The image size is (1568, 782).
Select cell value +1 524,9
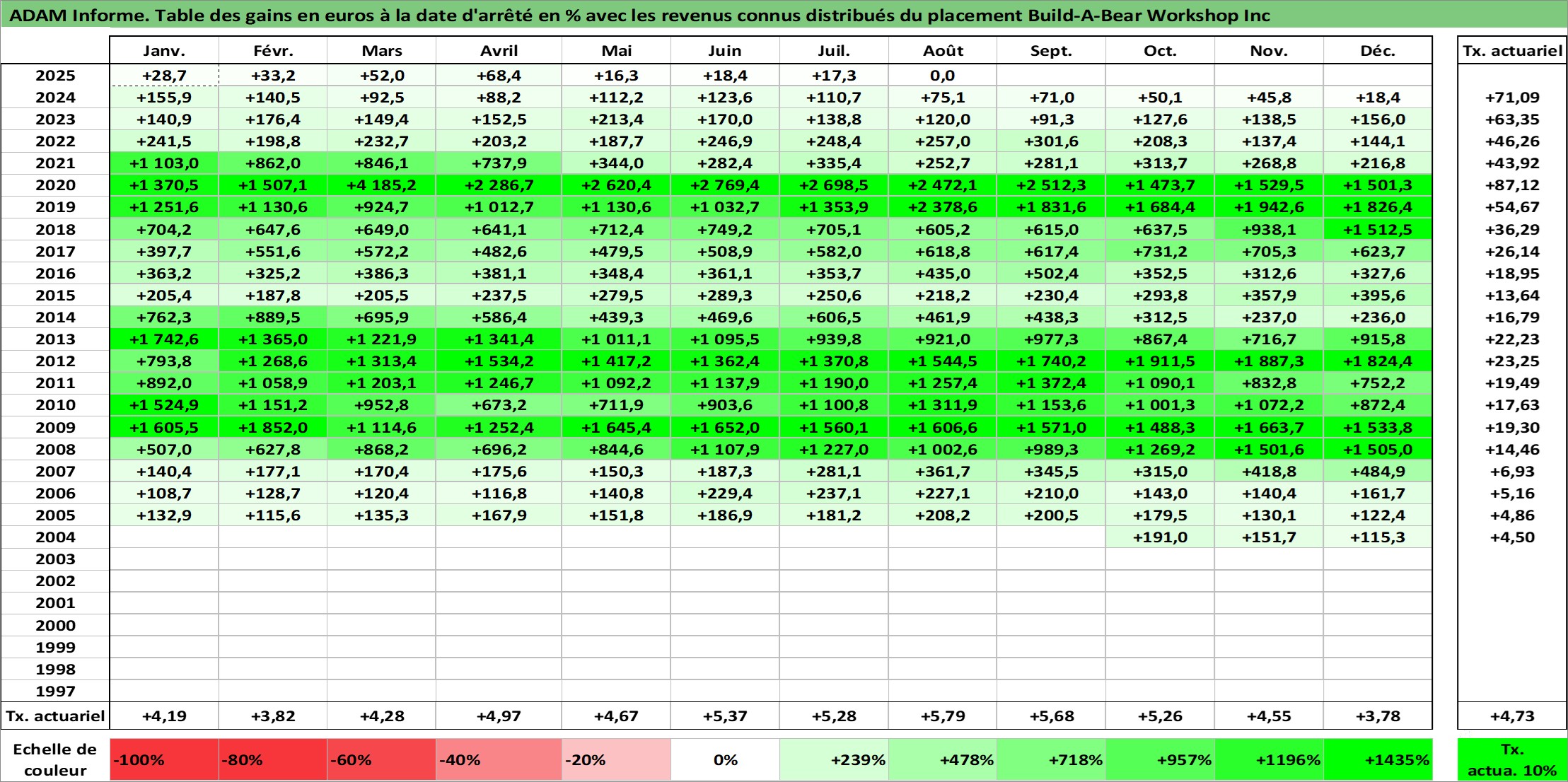coord(164,405)
